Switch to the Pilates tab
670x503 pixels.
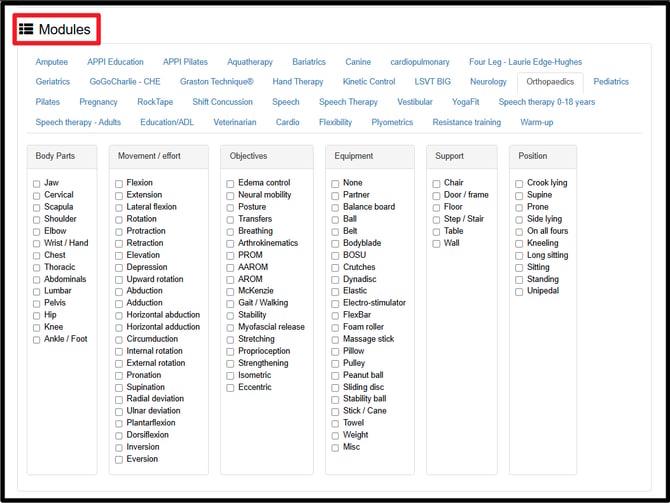[47, 102]
